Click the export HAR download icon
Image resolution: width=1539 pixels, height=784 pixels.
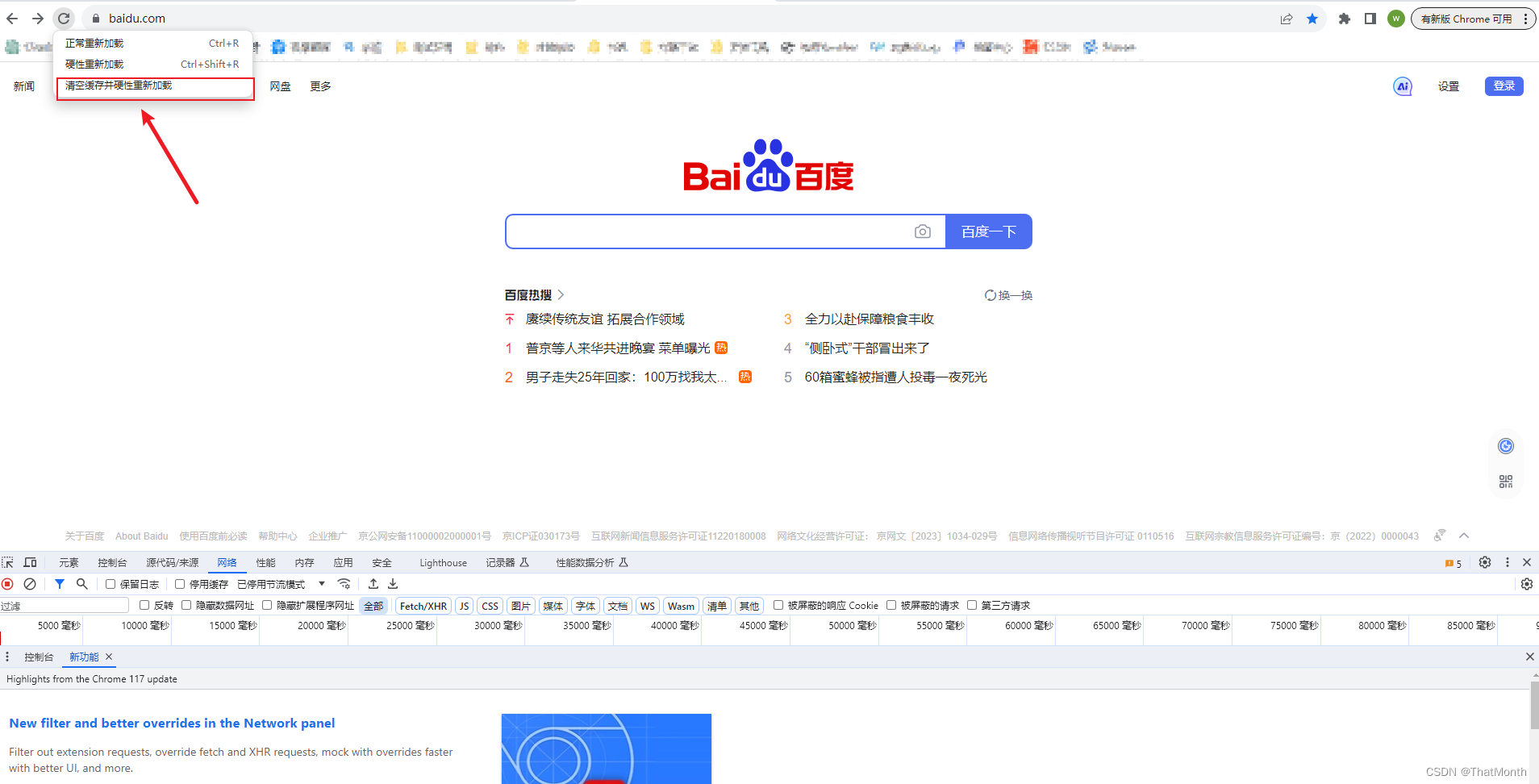[x=393, y=584]
